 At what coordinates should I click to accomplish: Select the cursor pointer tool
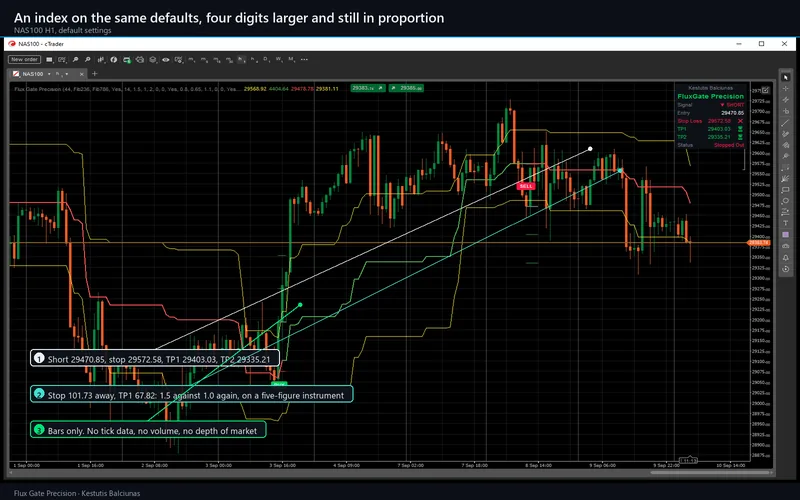pyautogui.click(x=786, y=77)
